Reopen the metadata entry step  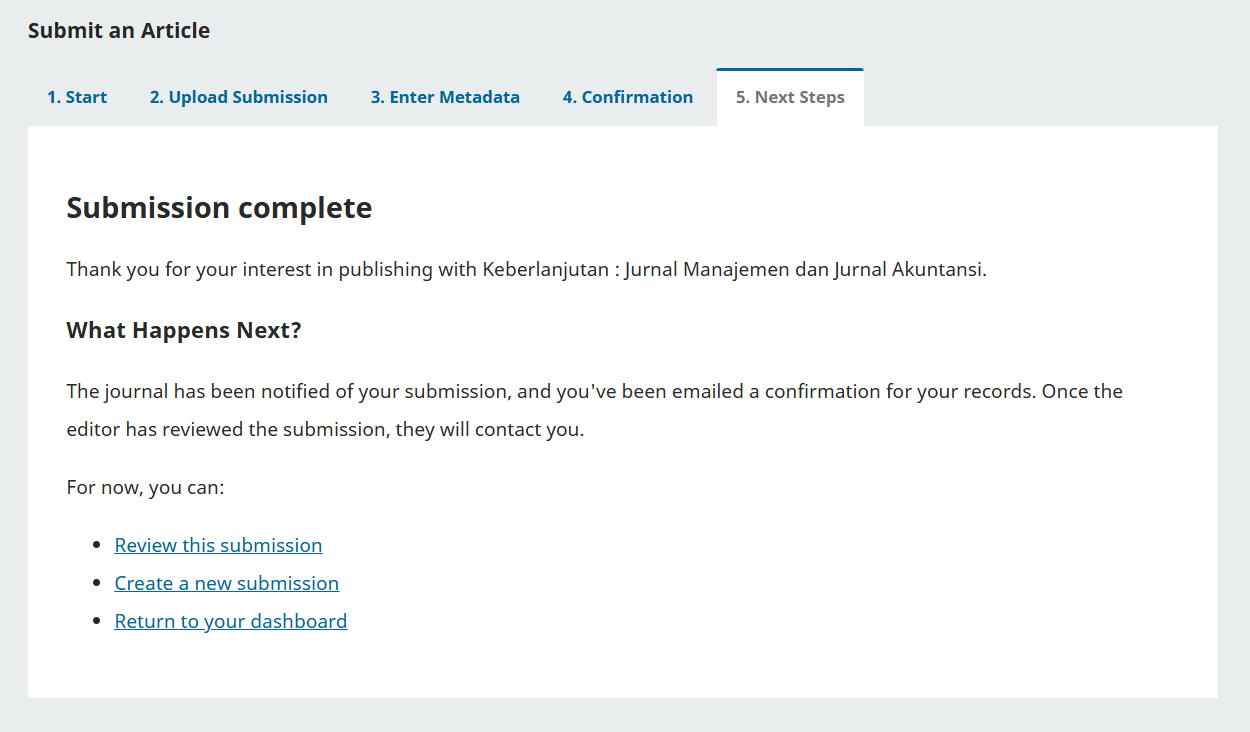pos(445,96)
